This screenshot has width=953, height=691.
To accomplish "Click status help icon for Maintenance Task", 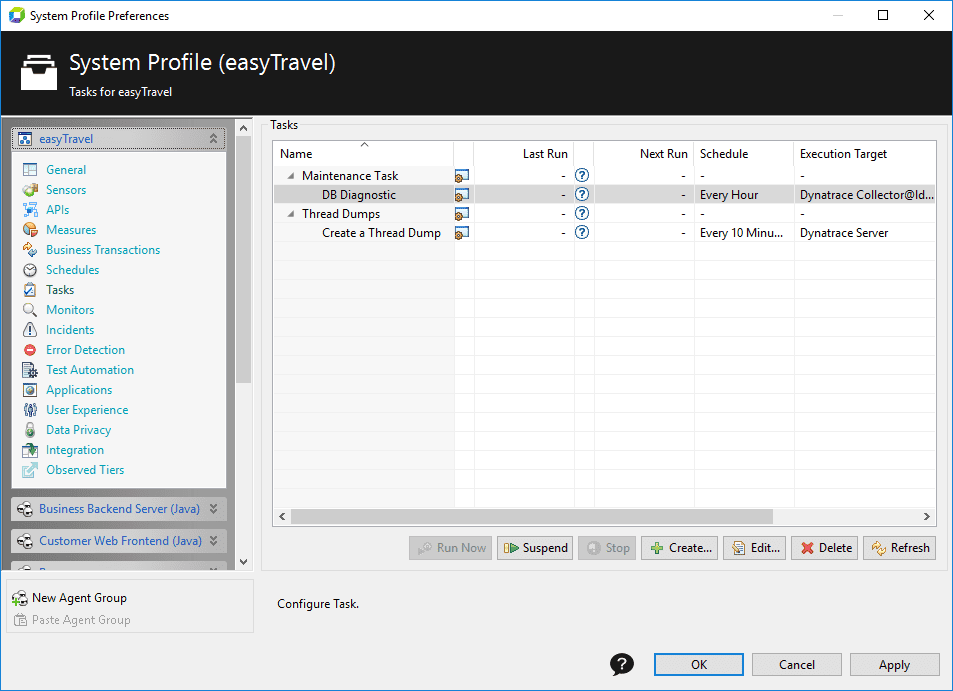I will pyautogui.click(x=582, y=176).
